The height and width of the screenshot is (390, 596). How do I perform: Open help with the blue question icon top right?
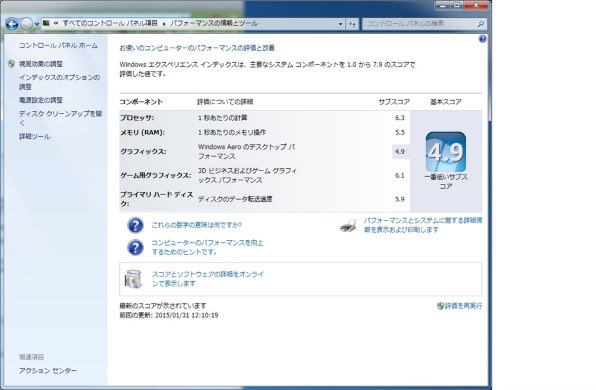pyautogui.click(x=482, y=39)
